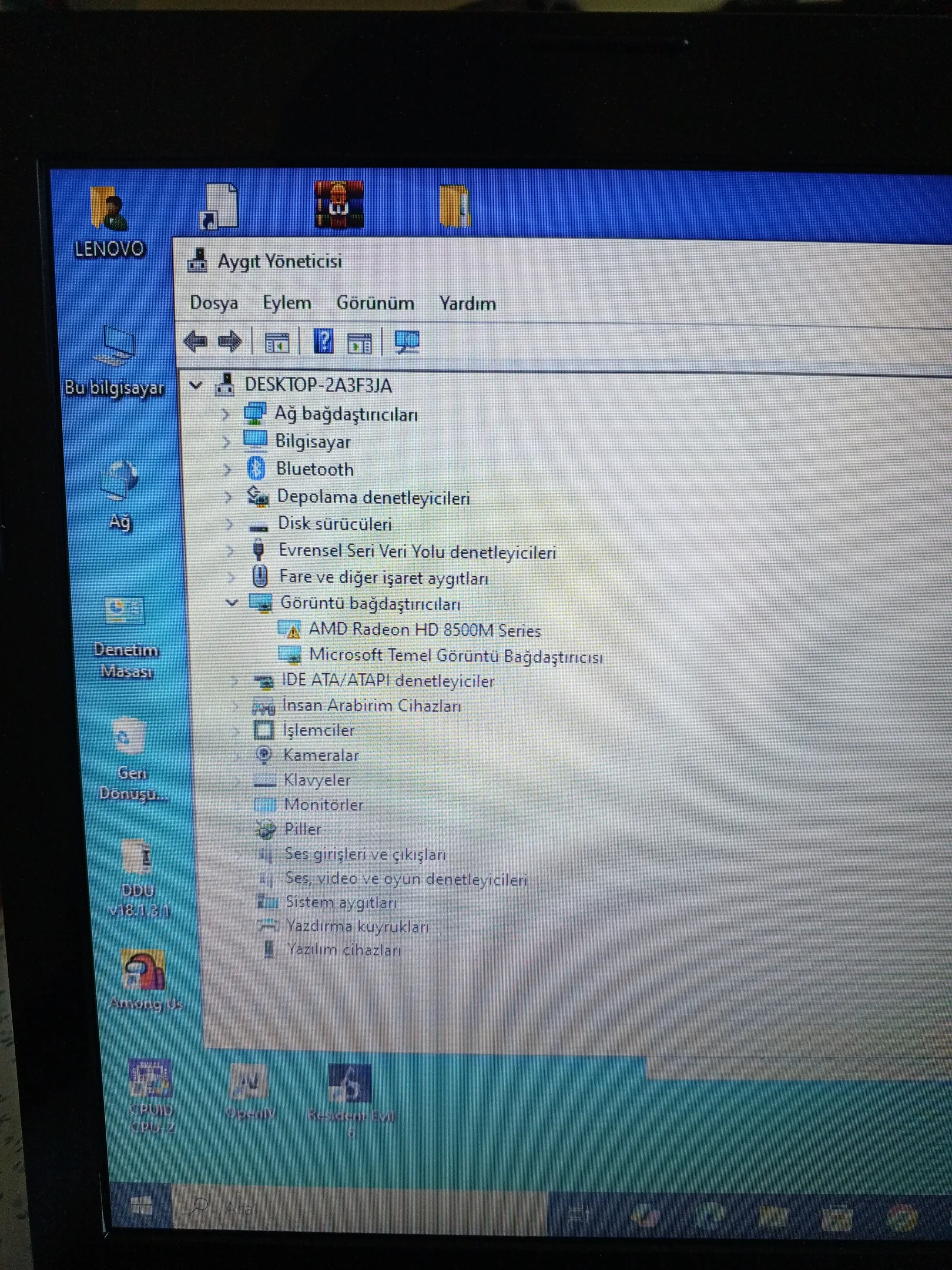Select Ses girişleri ve çıkışları row
Screen dimensions: 952x1270
pyautogui.click(x=366, y=854)
